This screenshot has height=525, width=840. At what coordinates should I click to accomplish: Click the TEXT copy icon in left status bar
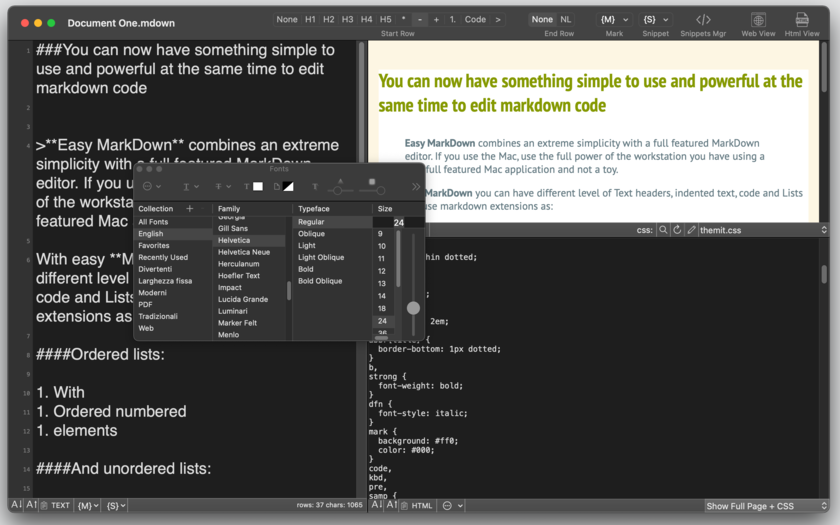point(45,505)
